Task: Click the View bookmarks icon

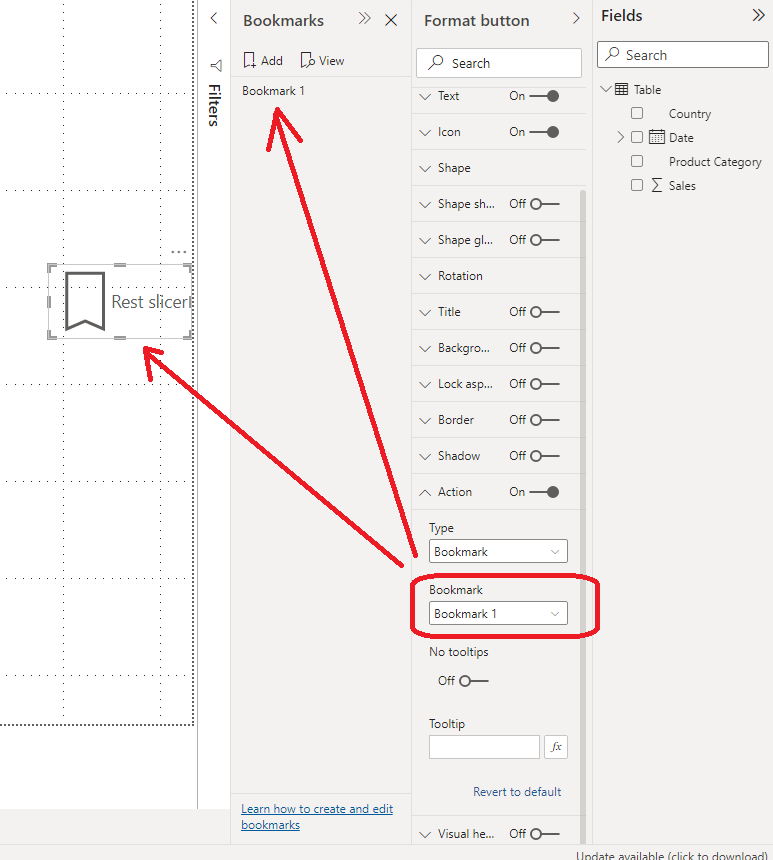Action: (307, 60)
